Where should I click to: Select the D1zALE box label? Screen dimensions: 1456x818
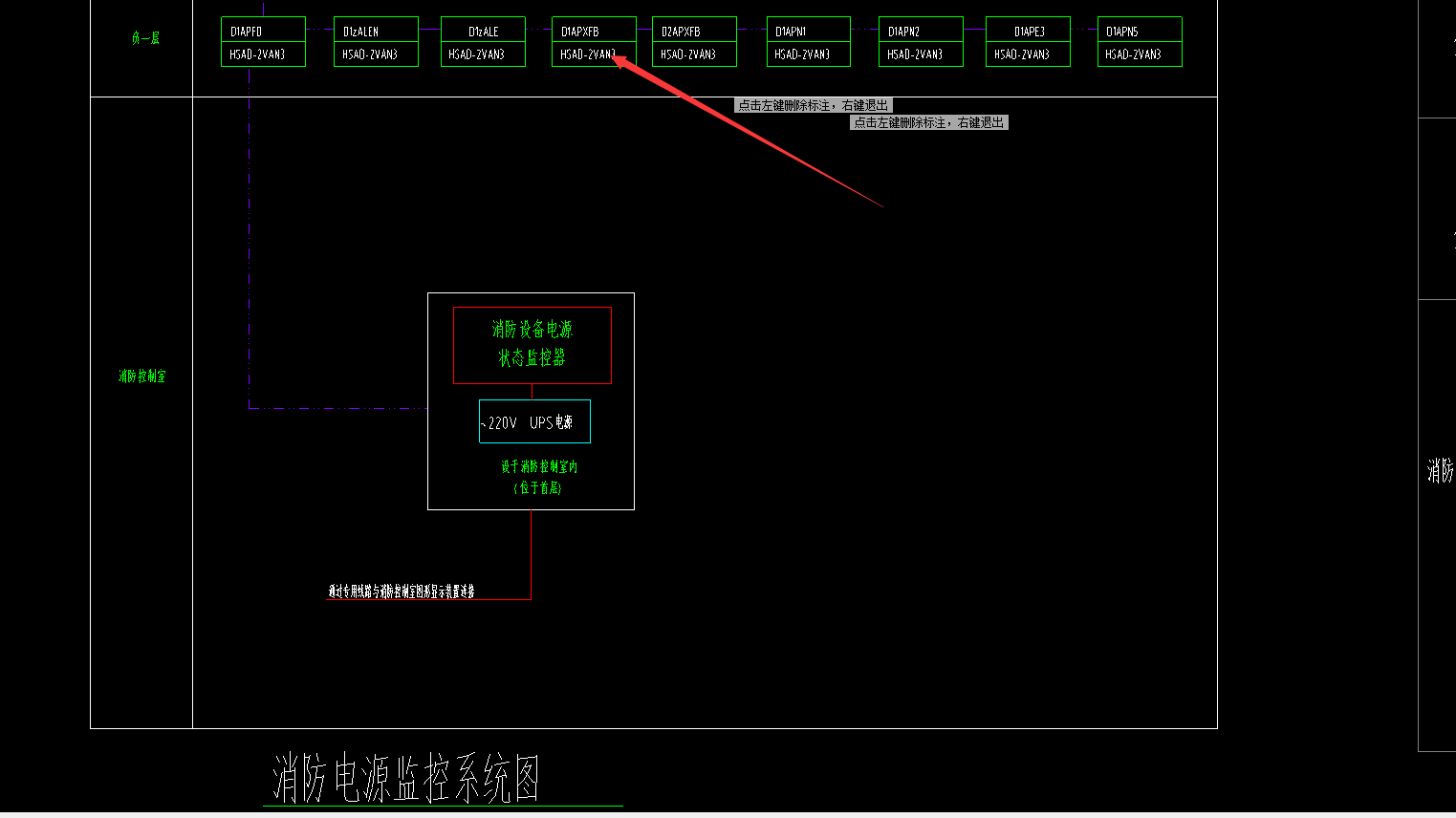483,32
